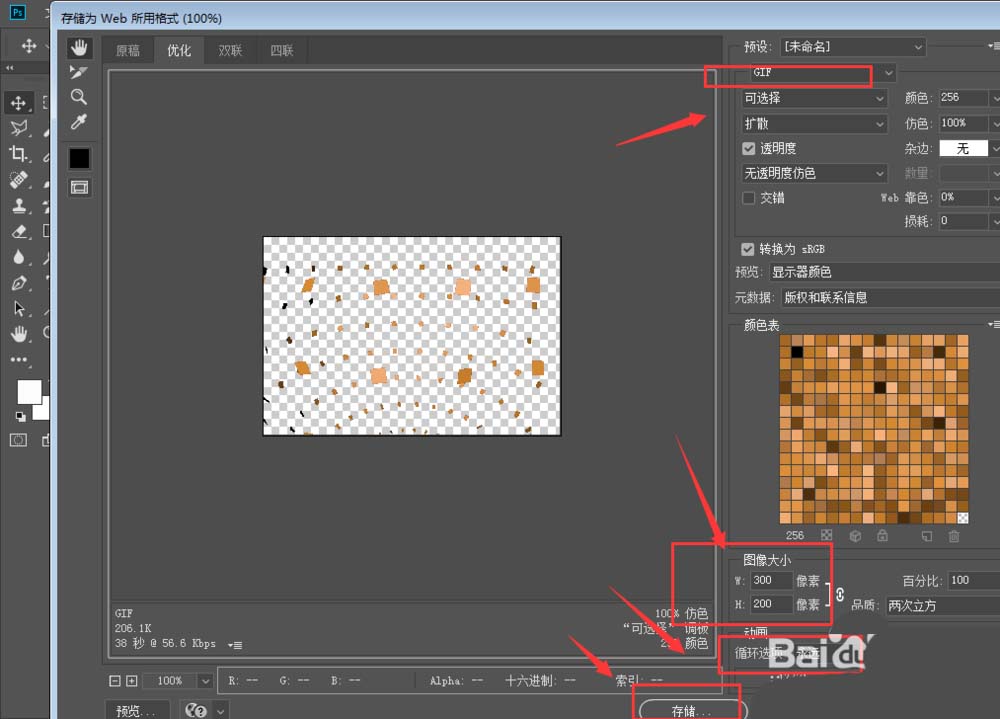1000x719 pixels.
Task: Select the Spot Healing bandage tool
Action: 18,179
